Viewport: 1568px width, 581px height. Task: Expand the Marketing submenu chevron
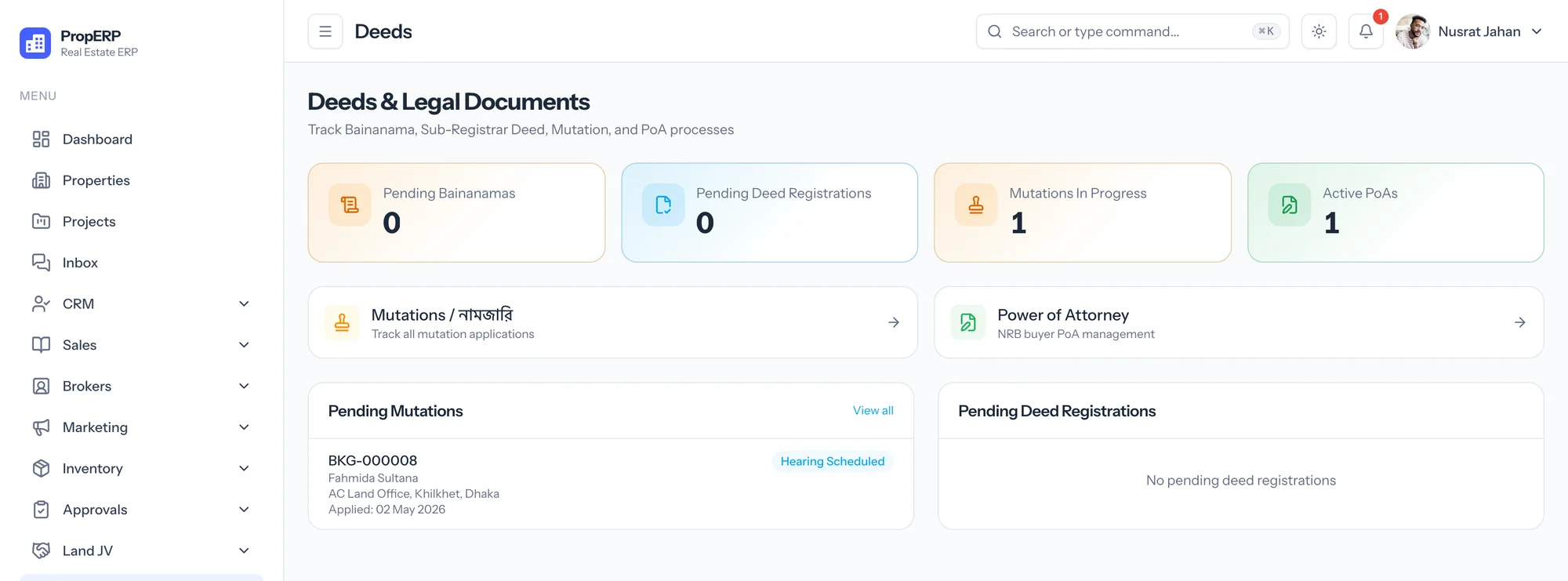[244, 427]
